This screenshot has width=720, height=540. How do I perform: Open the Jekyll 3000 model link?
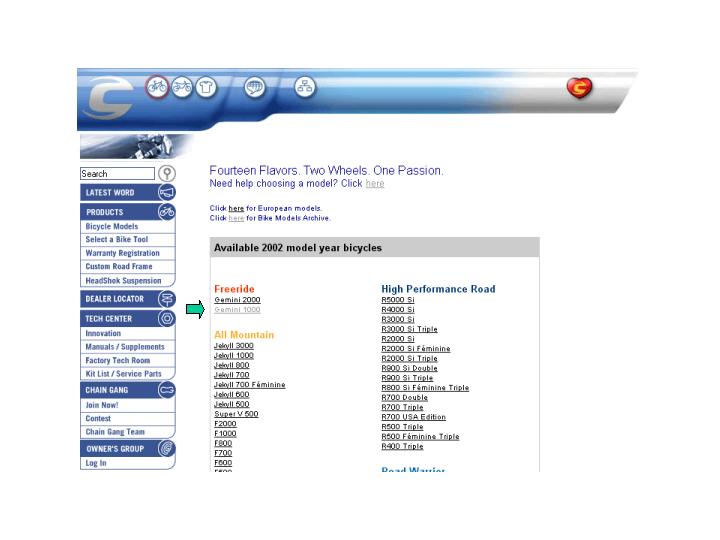234,345
